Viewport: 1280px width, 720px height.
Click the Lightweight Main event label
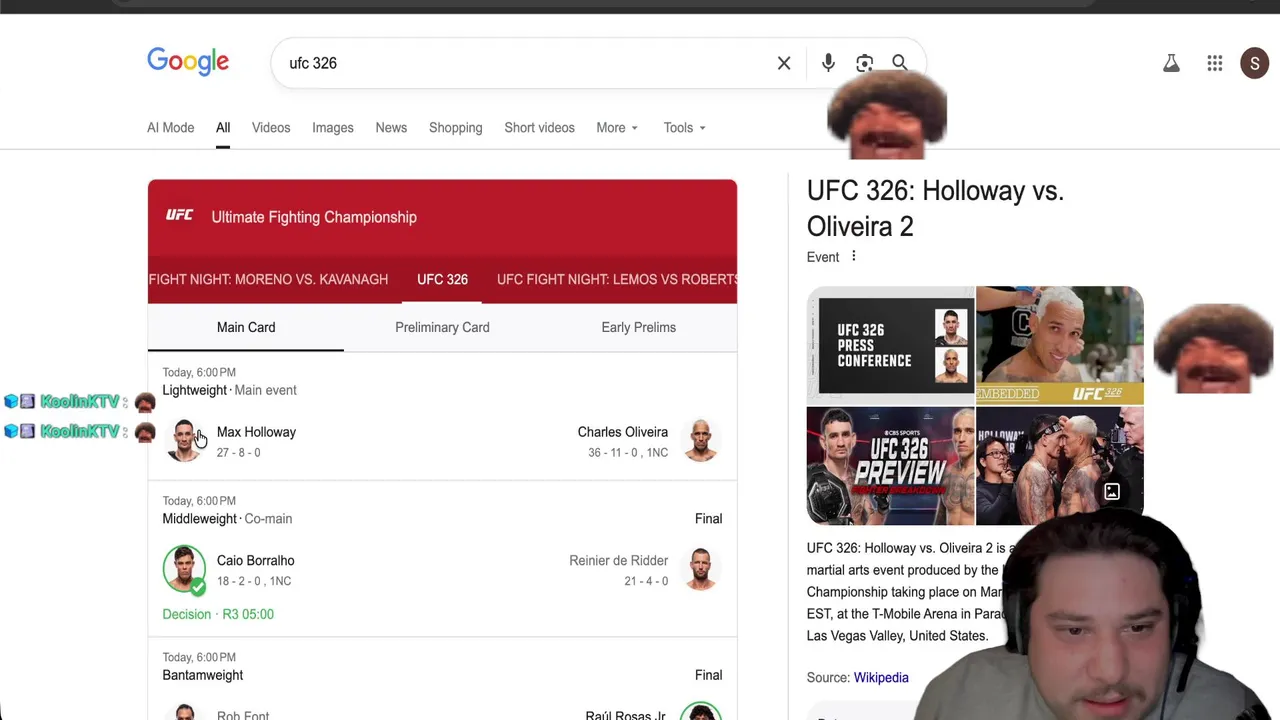[230, 390]
